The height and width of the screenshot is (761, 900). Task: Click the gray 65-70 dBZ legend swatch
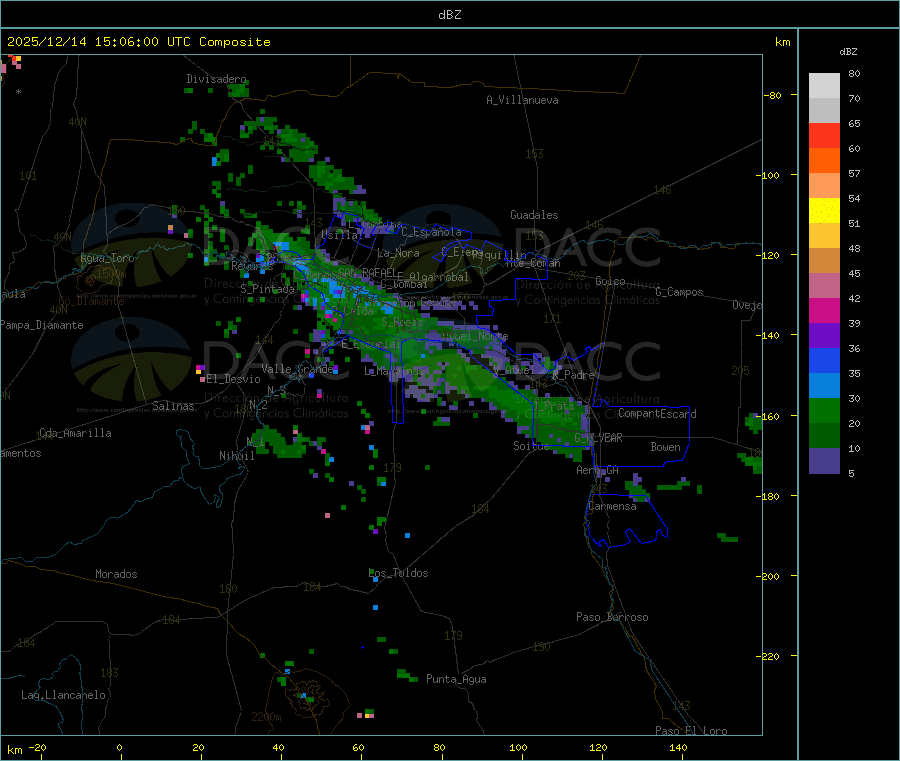[x=824, y=111]
